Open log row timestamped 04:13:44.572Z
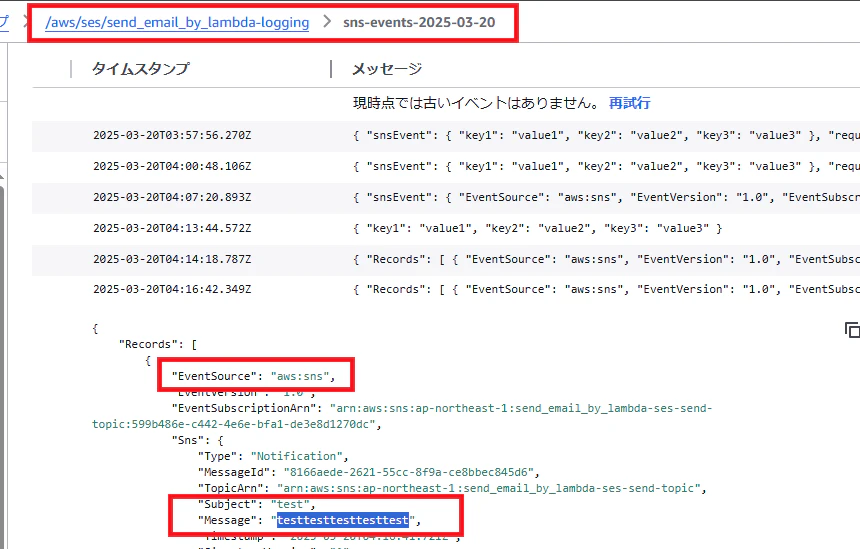Viewport: 860px width, 549px height. [x=446, y=228]
